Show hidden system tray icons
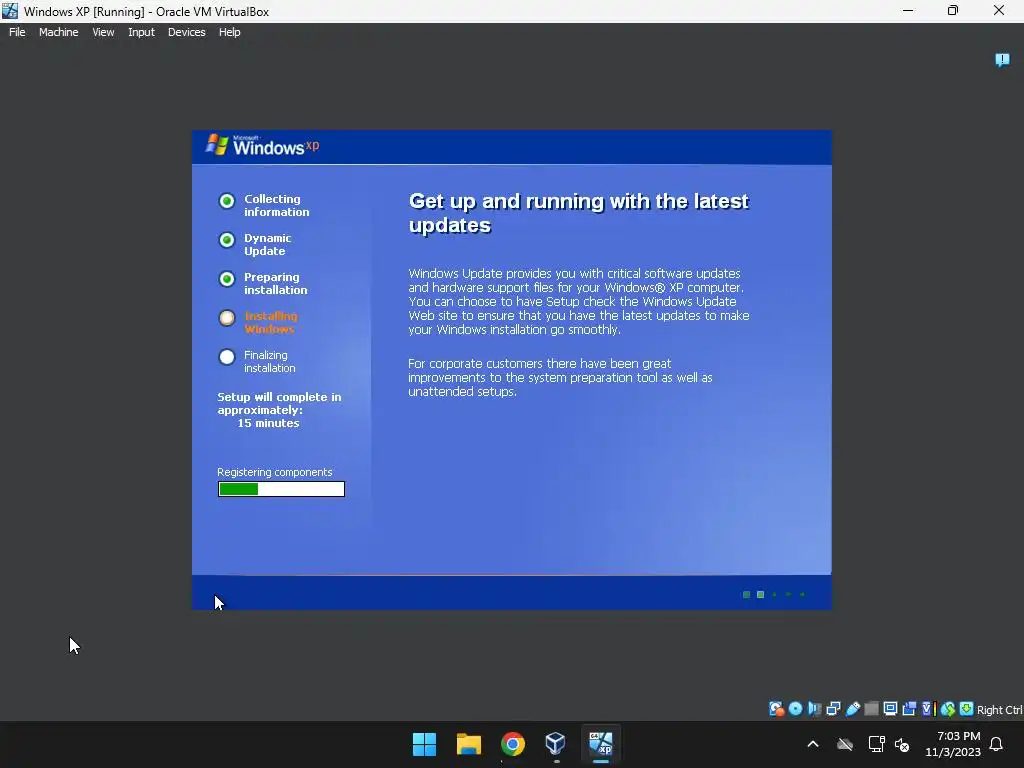Image resolution: width=1024 pixels, height=768 pixels. 813,744
